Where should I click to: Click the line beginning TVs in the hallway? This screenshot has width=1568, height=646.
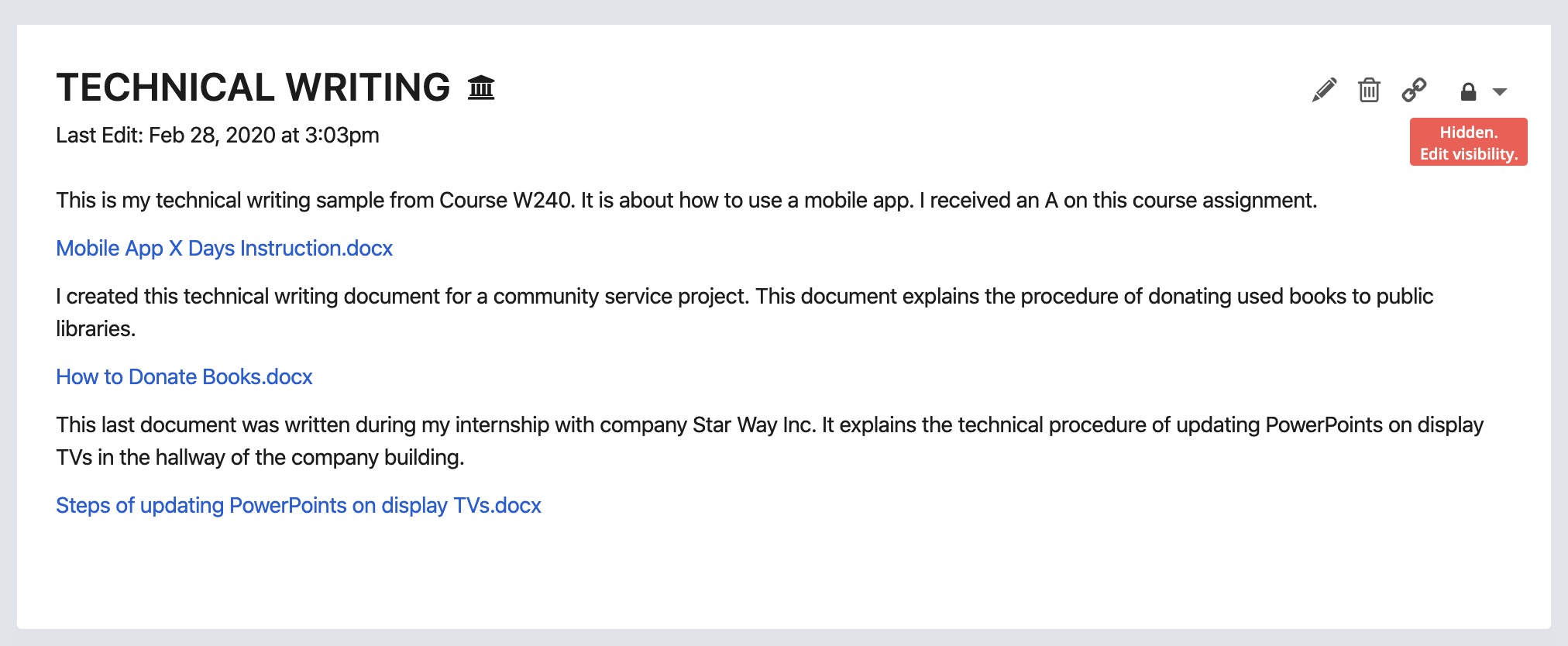pos(260,457)
